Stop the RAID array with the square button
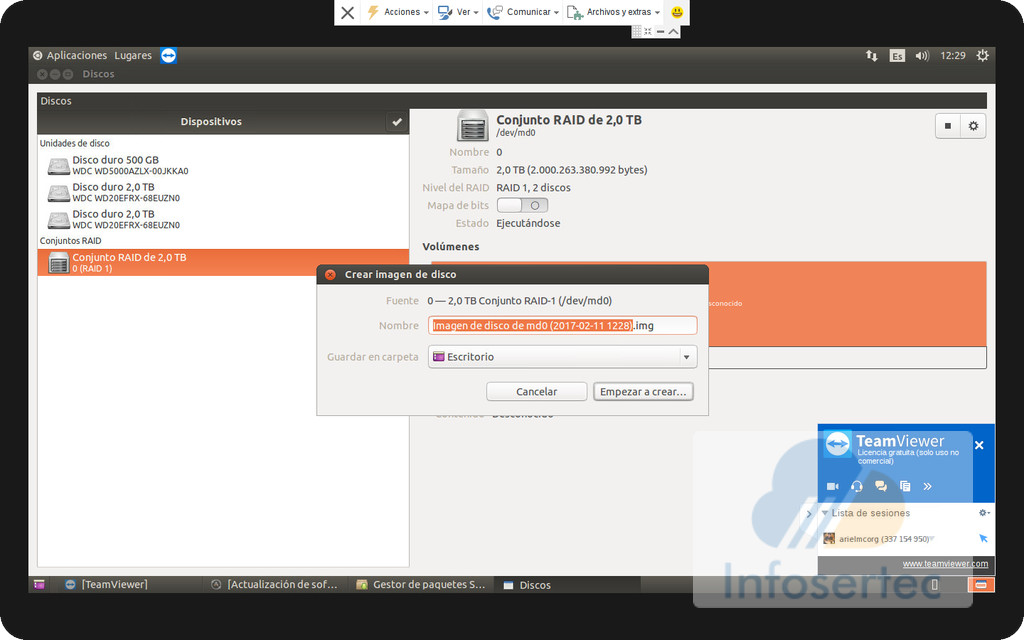This screenshot has height=640, width=1024. [x=947, y=126]
